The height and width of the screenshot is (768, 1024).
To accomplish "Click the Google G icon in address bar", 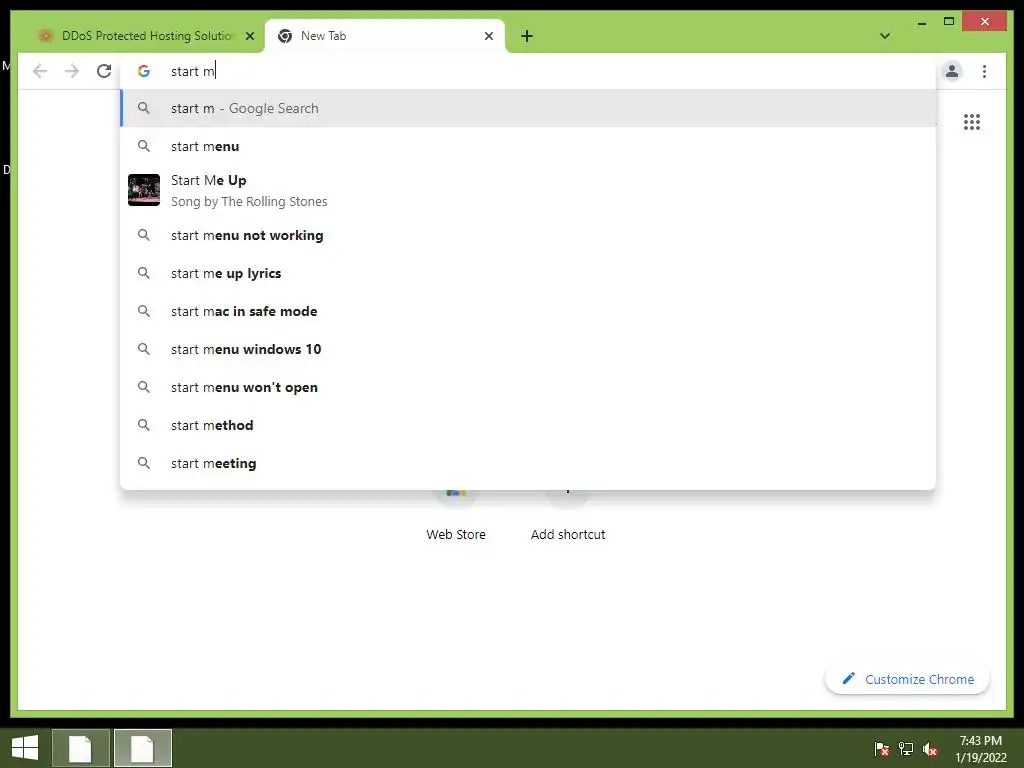I will point(144,71).
